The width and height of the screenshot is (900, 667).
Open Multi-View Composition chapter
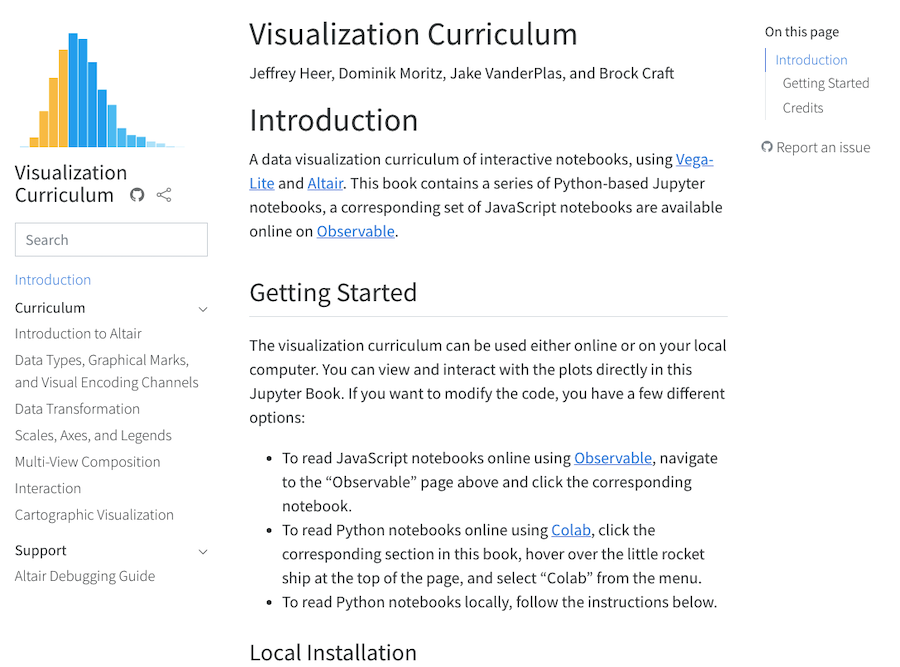(87, 462)
